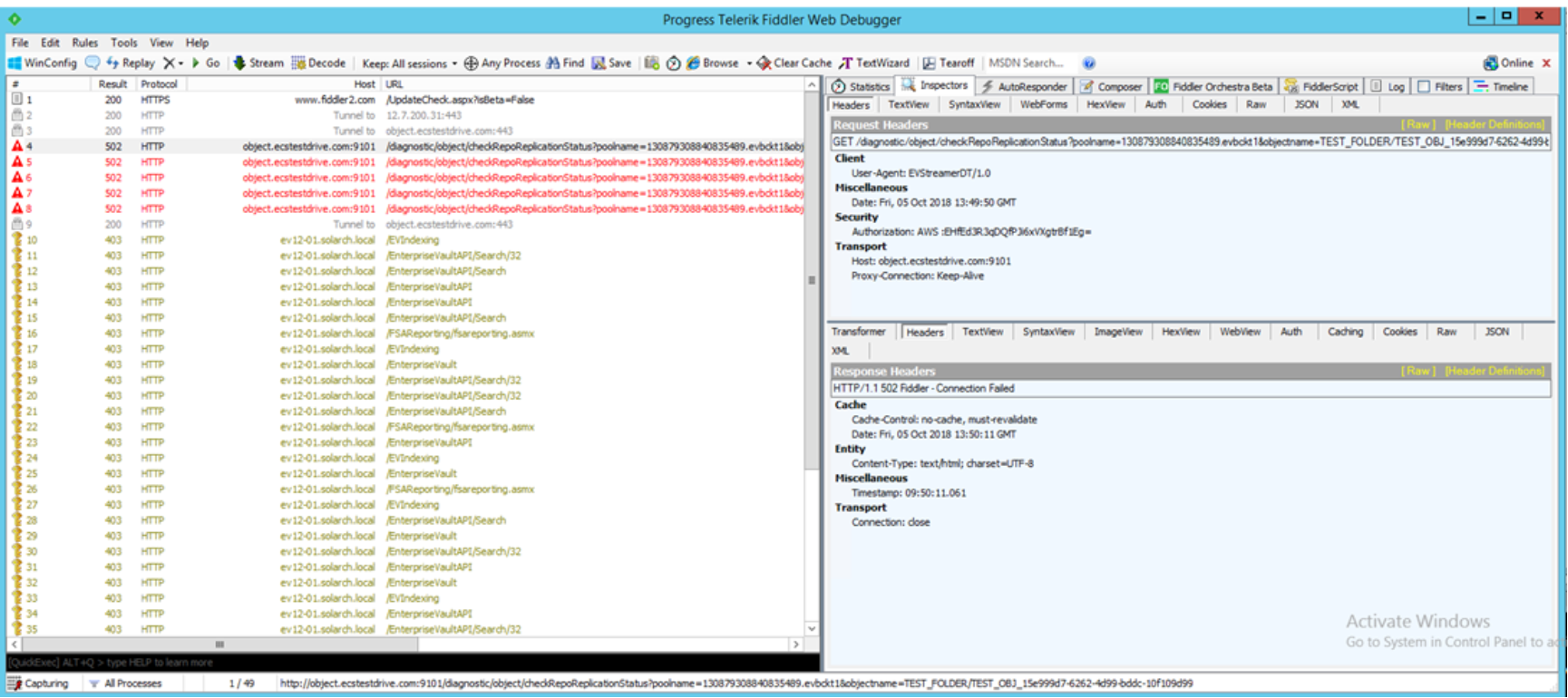Close the toolbar with red X

click(x=1546, y=63)
